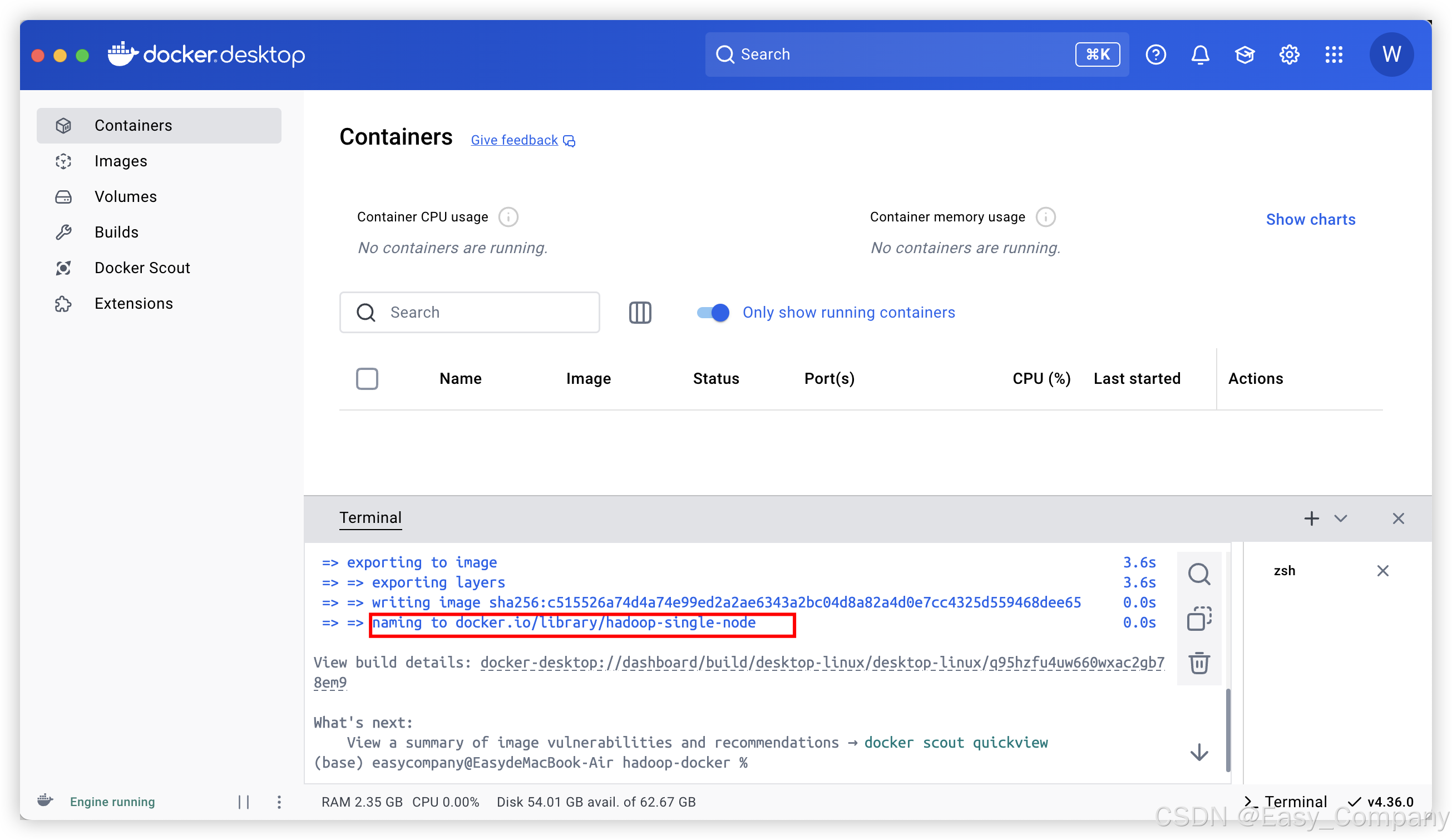Click the Actions column header
Viewport: 1452px width, 840px height.
pos(1256,378)
